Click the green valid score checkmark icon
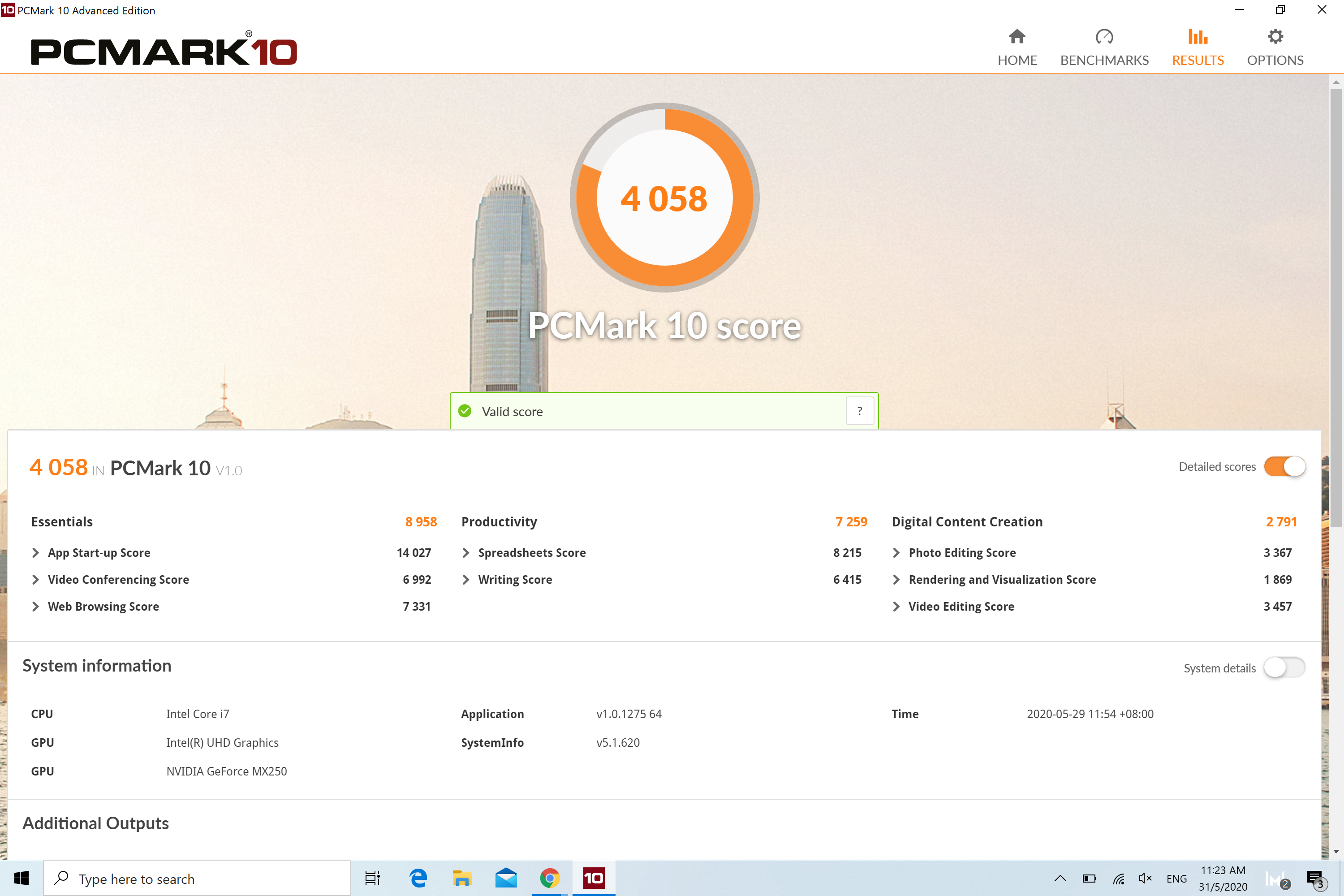Screen dimensions: 1344x896 pos(465,411)
